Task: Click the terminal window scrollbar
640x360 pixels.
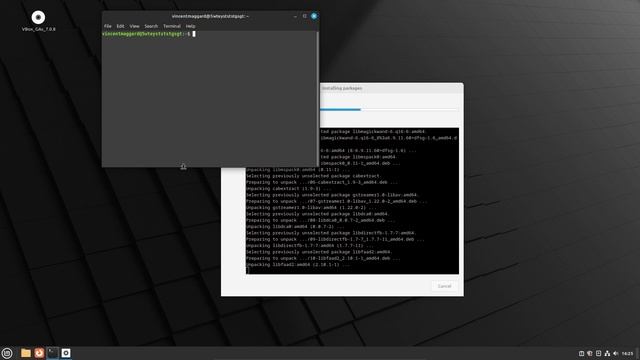Action: click(318, 98)
